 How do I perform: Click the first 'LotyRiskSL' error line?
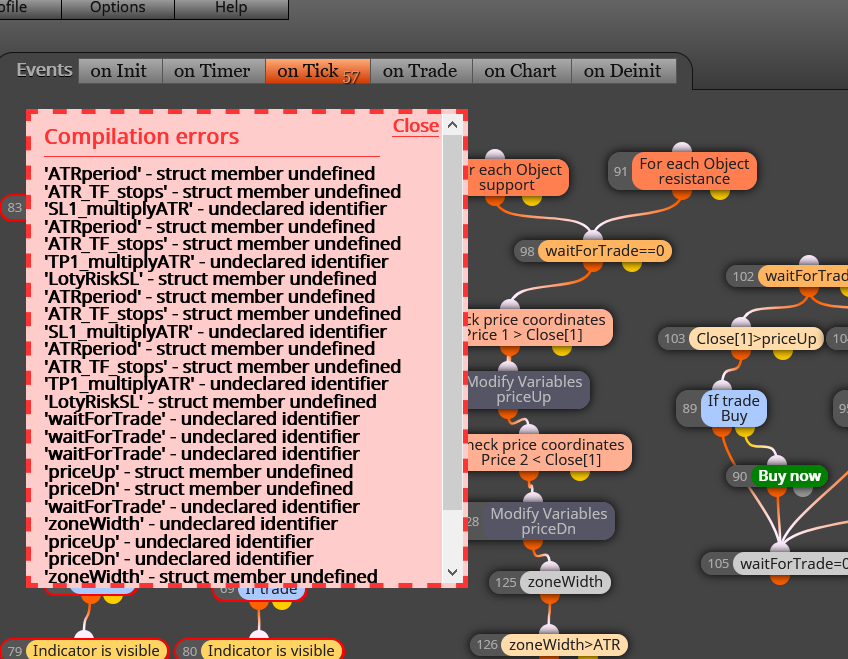210,279
